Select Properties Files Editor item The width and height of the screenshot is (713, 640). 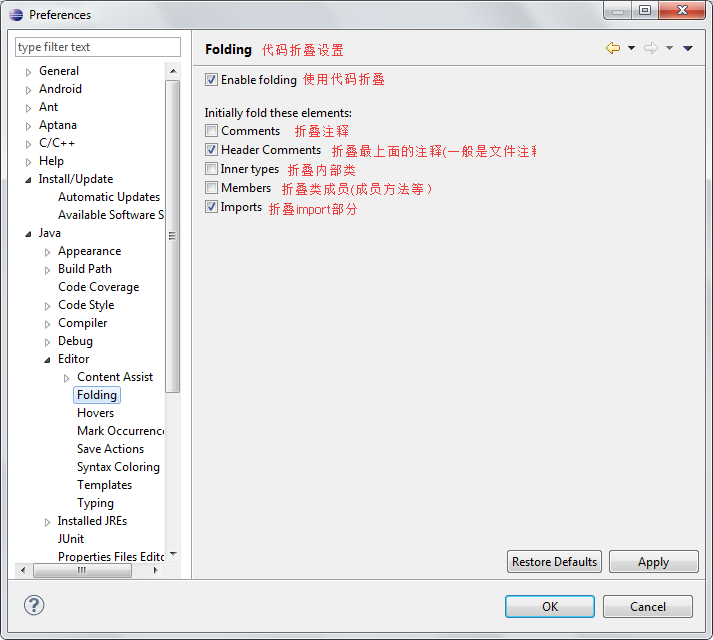tap(111, 557)
